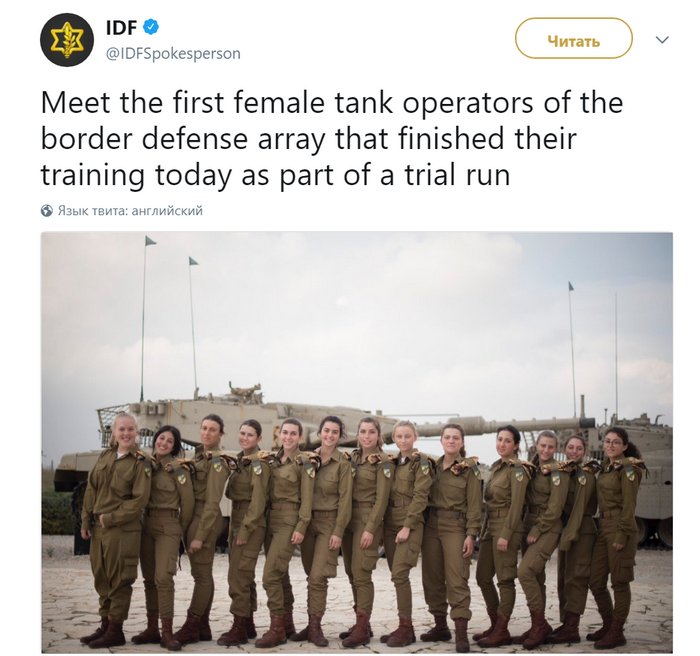Click the green flag atop tallest antenna
700x656 pixels.
(x=150, y=241)
